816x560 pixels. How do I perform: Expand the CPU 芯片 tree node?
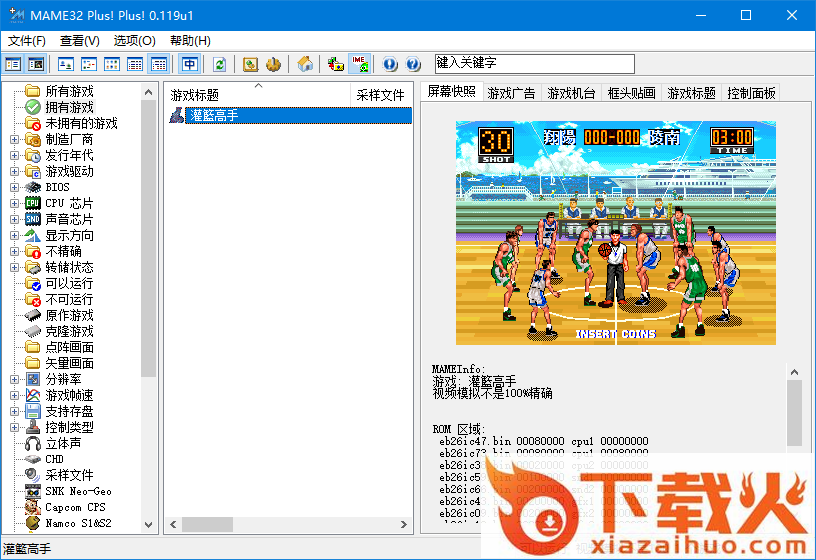[15, 203]
